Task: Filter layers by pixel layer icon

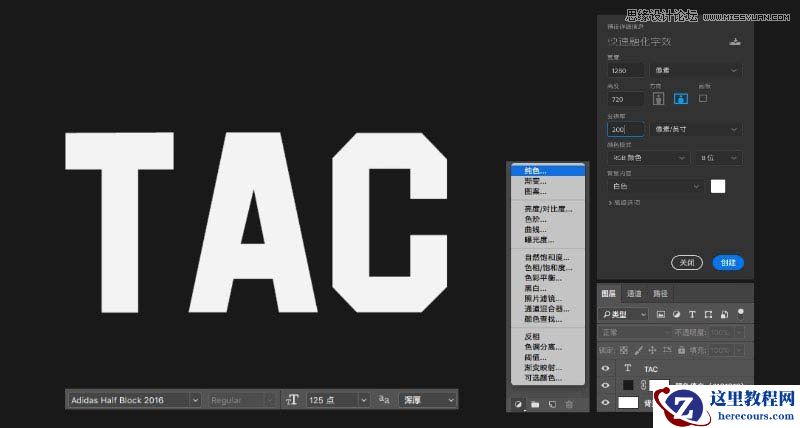Action: click(x=661, y=314)
